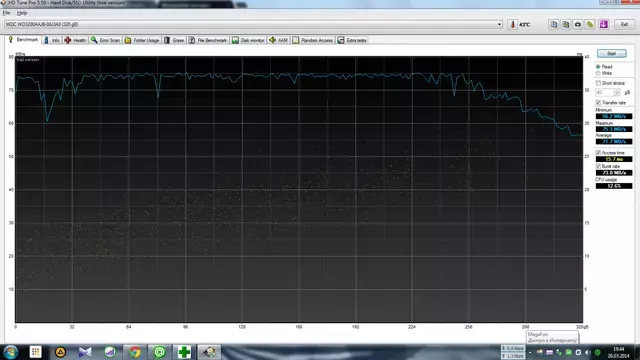Open options via green tag icon
Viewport: 640px width, 360px height.
pos(590,24)
